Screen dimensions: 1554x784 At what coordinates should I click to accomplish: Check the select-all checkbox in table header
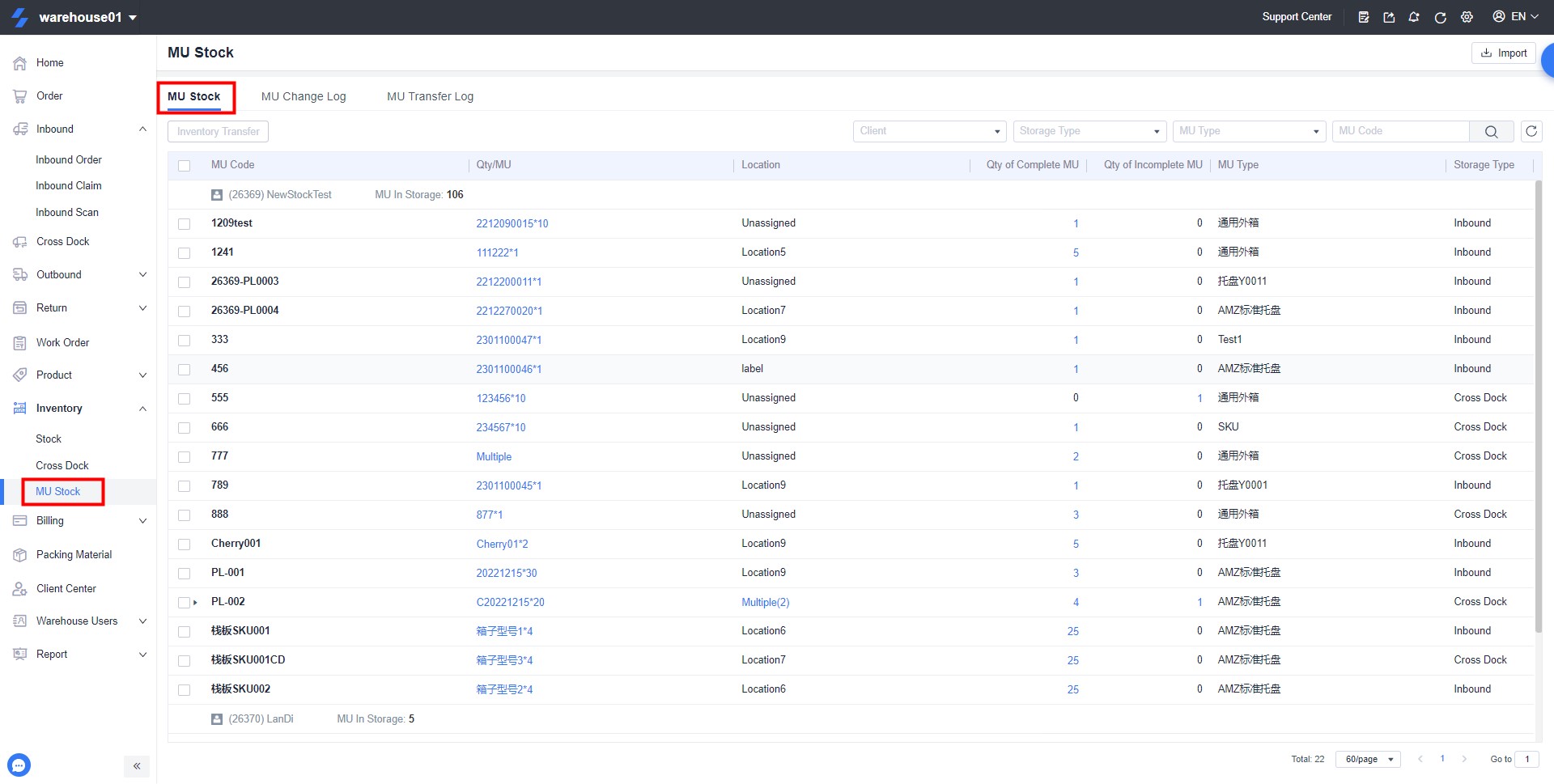184,165
